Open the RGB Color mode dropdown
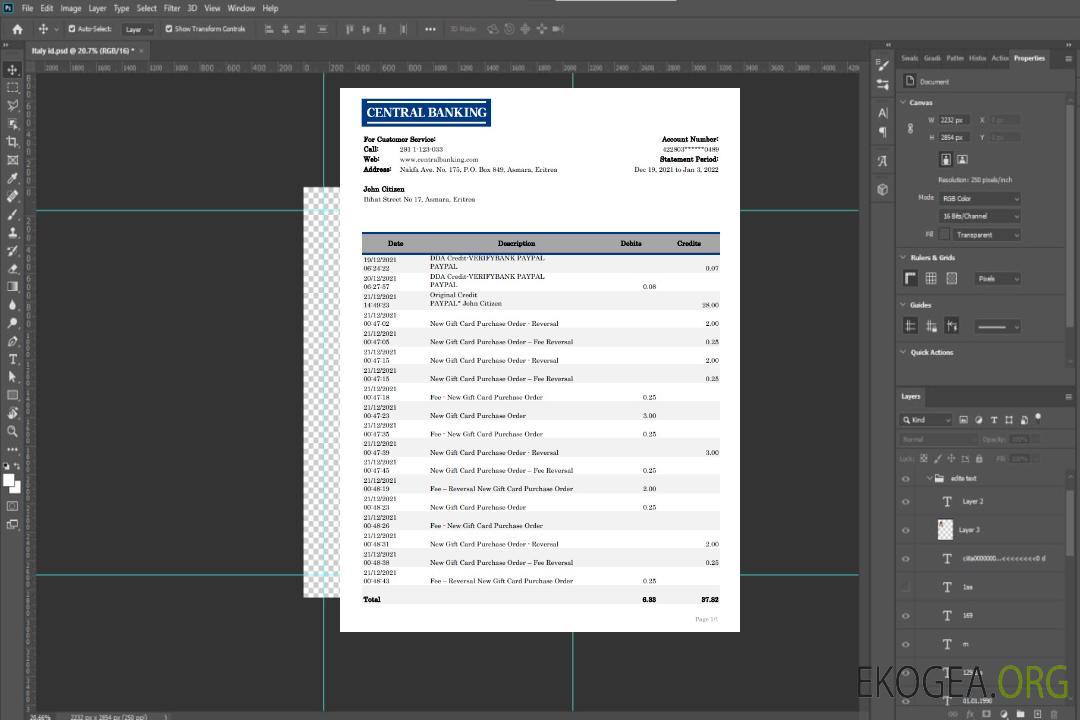The image size is (1080, 720). tap(980, 198)
